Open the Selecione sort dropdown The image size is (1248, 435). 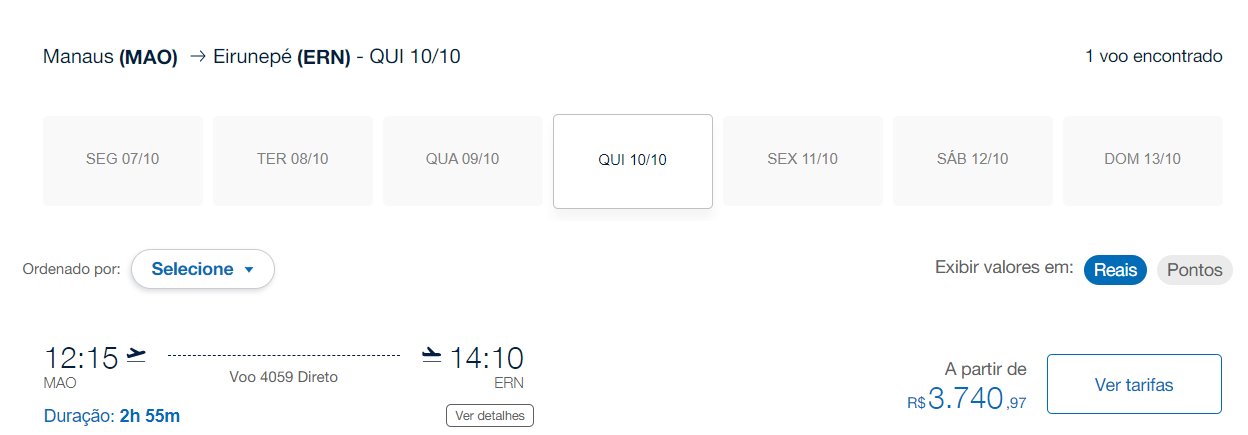tap(203, 269)
